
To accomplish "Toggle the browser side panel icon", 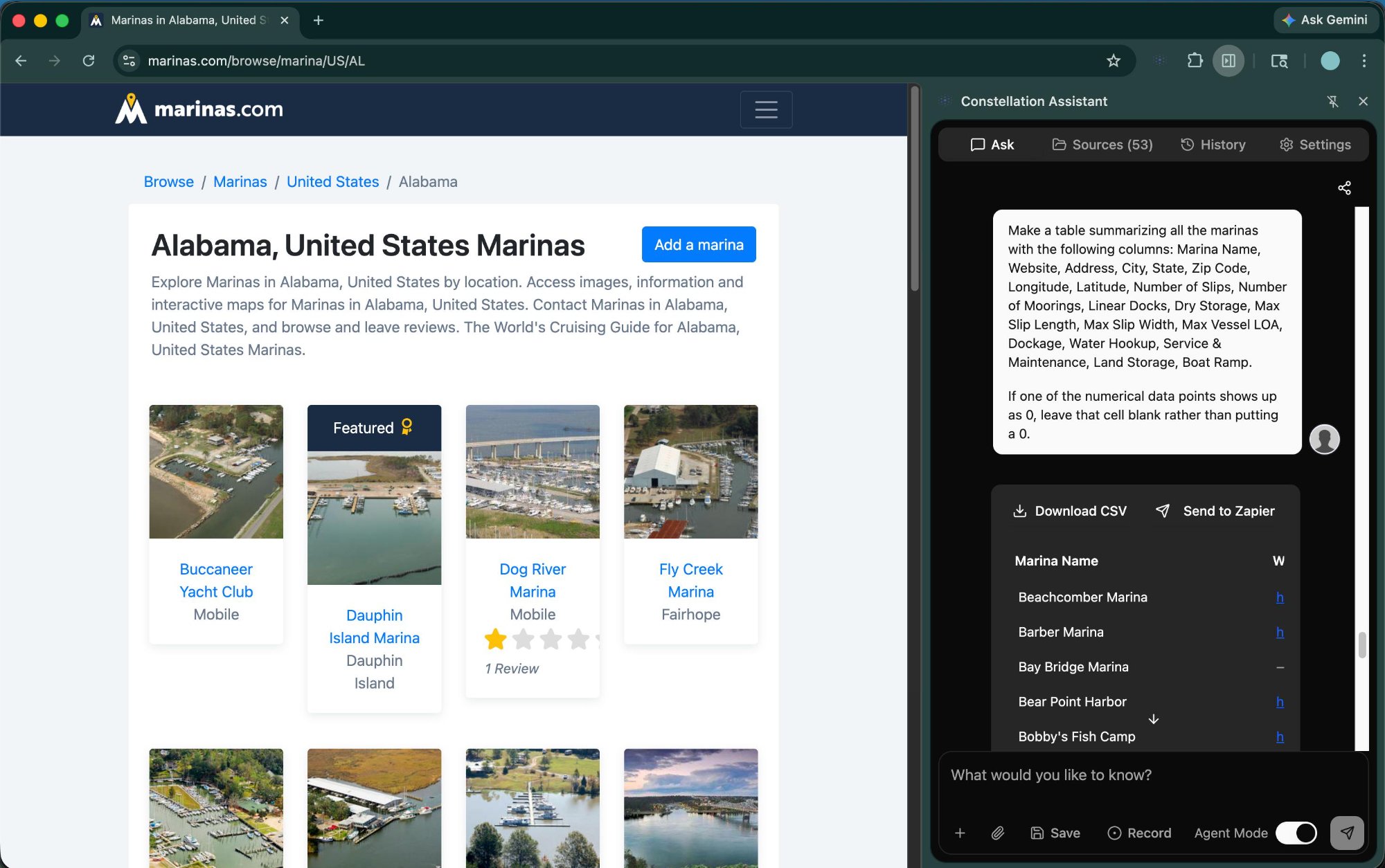I will (1228, 61).
